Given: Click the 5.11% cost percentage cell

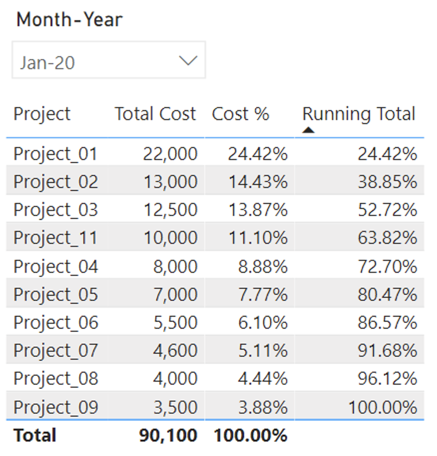Looking at the screenshot, I should click(x=263, y=351).
